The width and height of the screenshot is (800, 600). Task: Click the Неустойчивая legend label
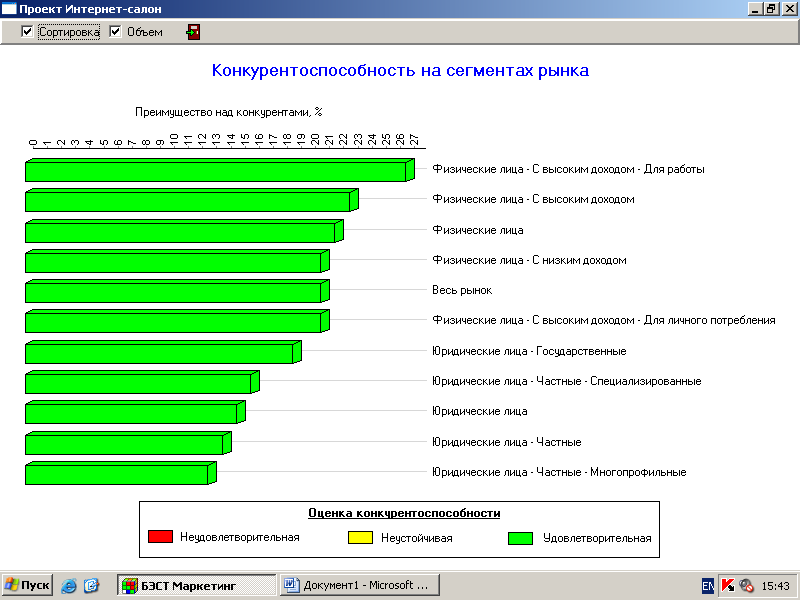click(417, 538)
